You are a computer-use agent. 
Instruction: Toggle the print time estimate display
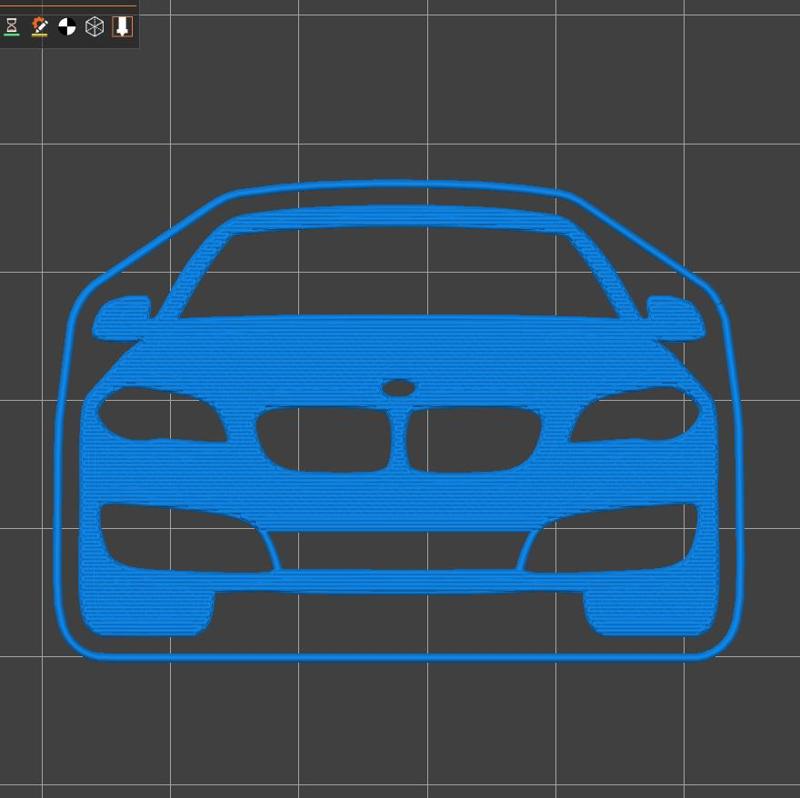11,25
